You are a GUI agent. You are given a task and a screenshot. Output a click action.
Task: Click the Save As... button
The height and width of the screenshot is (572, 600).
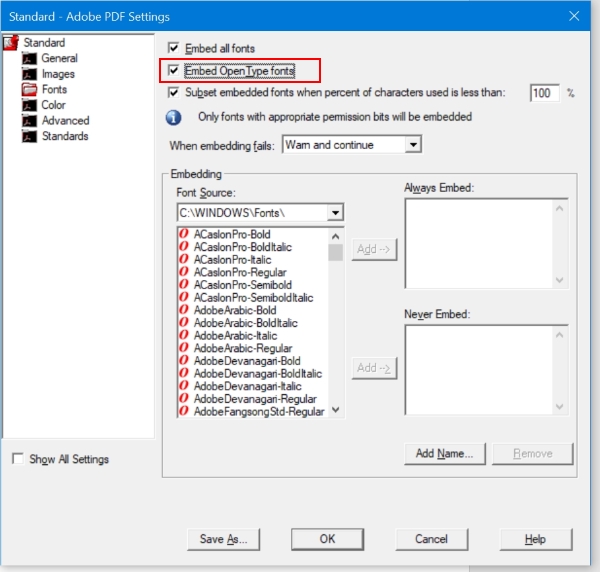pos(223,539)
